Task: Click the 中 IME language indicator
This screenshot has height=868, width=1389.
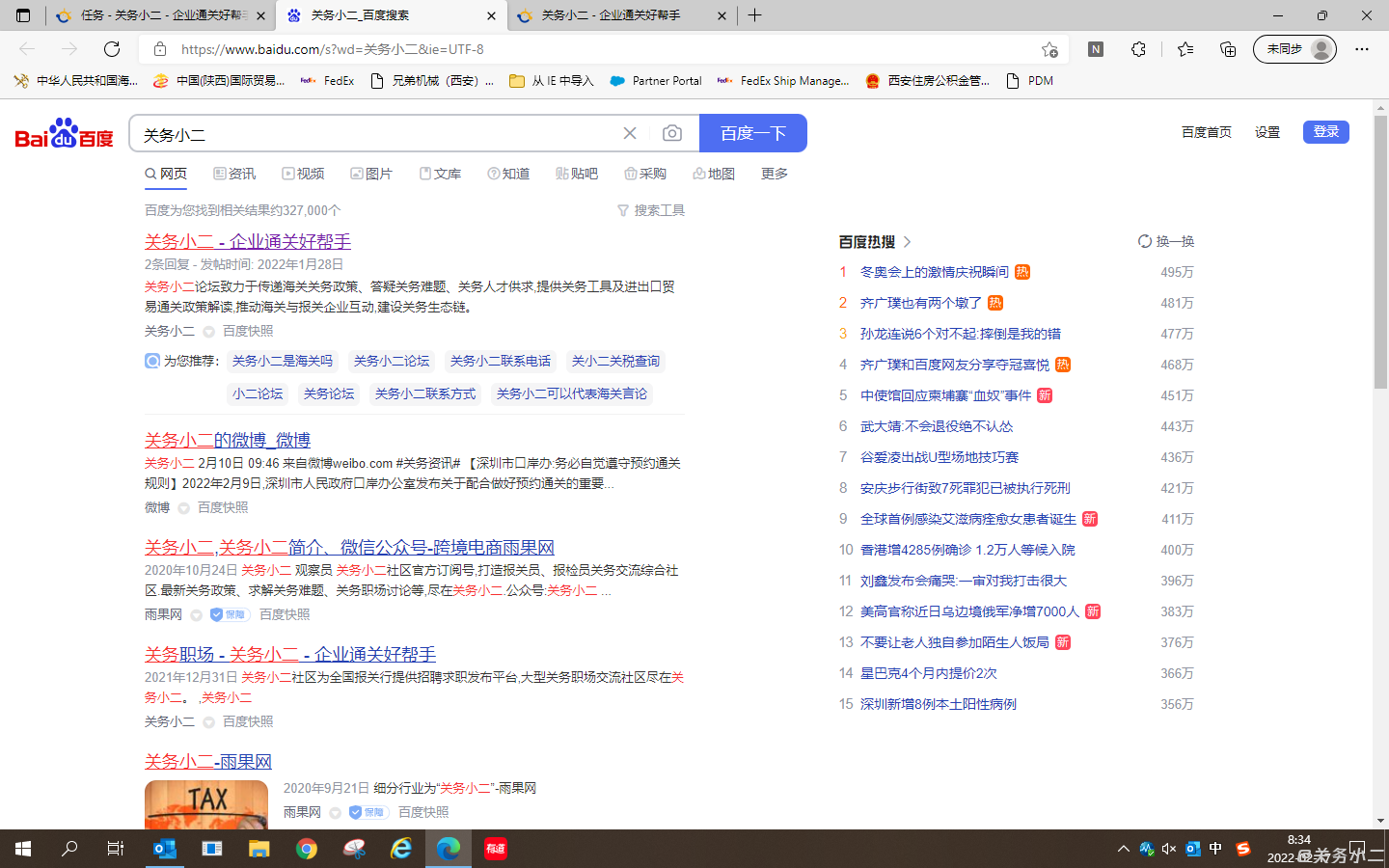Action: tap(1215, 849)
